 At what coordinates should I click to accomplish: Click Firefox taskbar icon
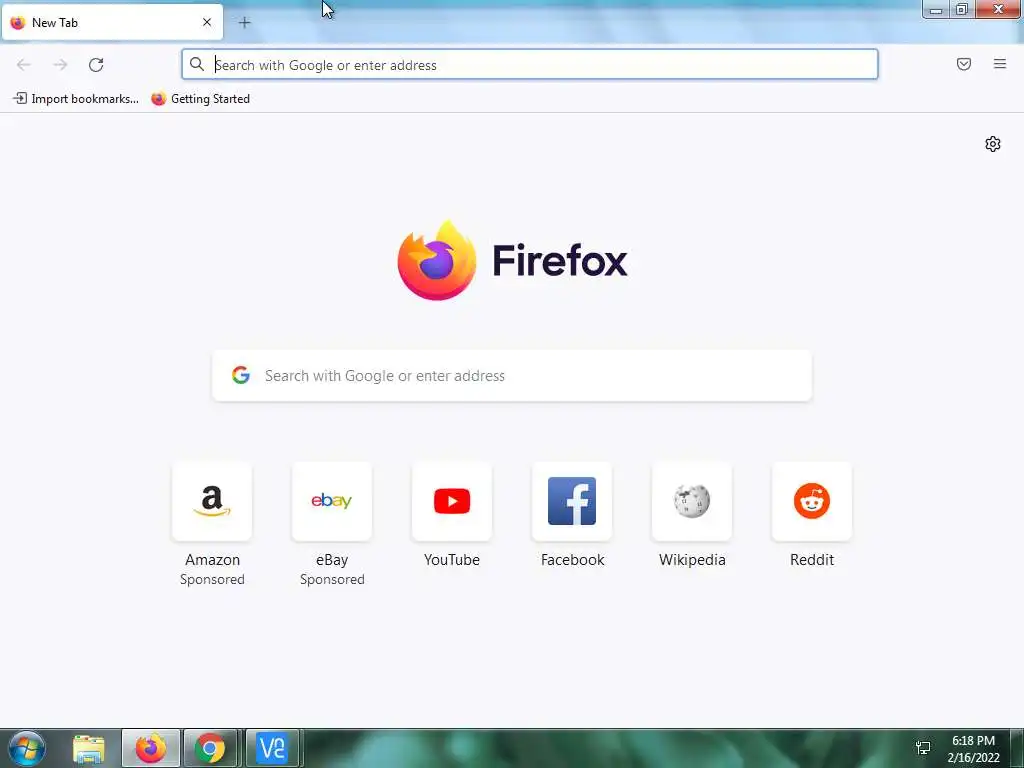point(150,748)
